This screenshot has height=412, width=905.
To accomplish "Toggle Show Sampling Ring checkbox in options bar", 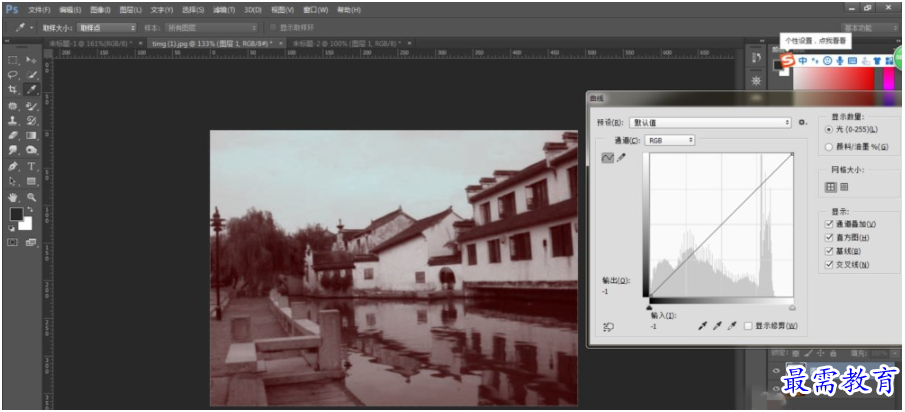I will click(274, 28).
